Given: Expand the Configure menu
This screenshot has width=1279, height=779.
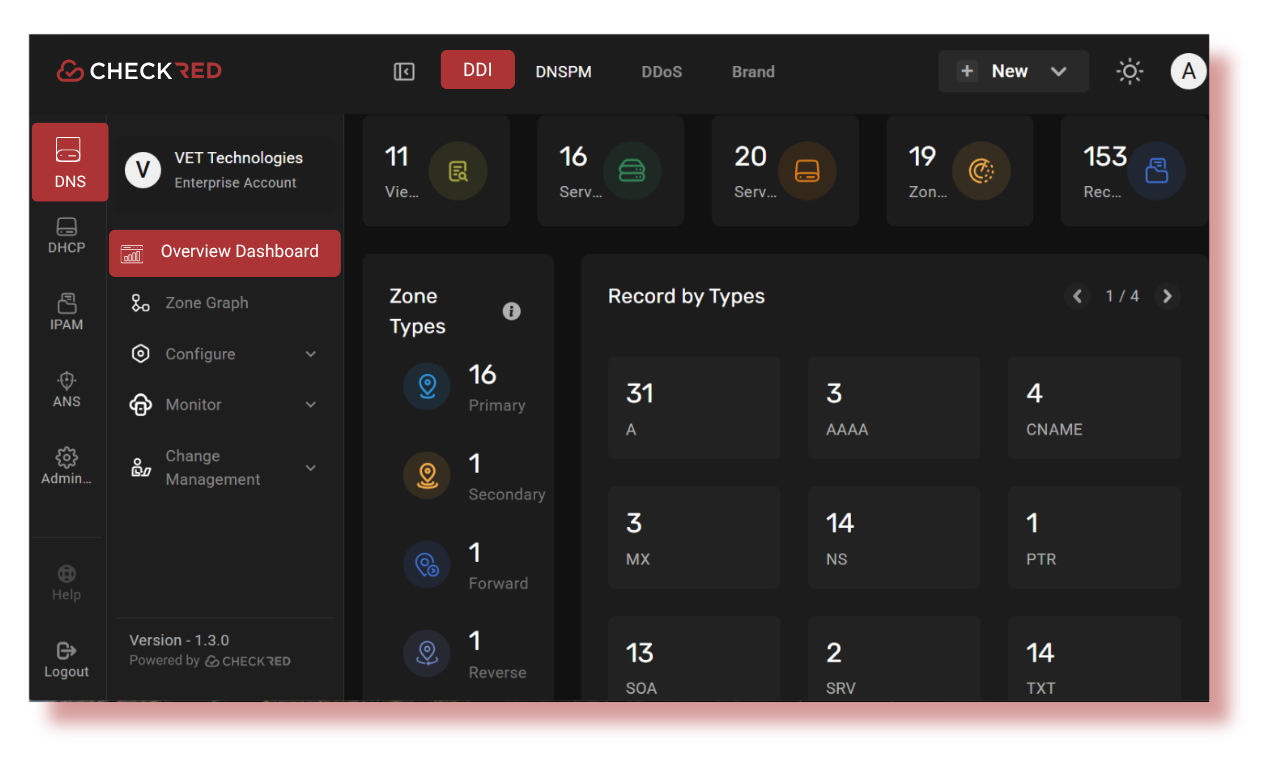Looking at the screenshot, I should [201, 353].
